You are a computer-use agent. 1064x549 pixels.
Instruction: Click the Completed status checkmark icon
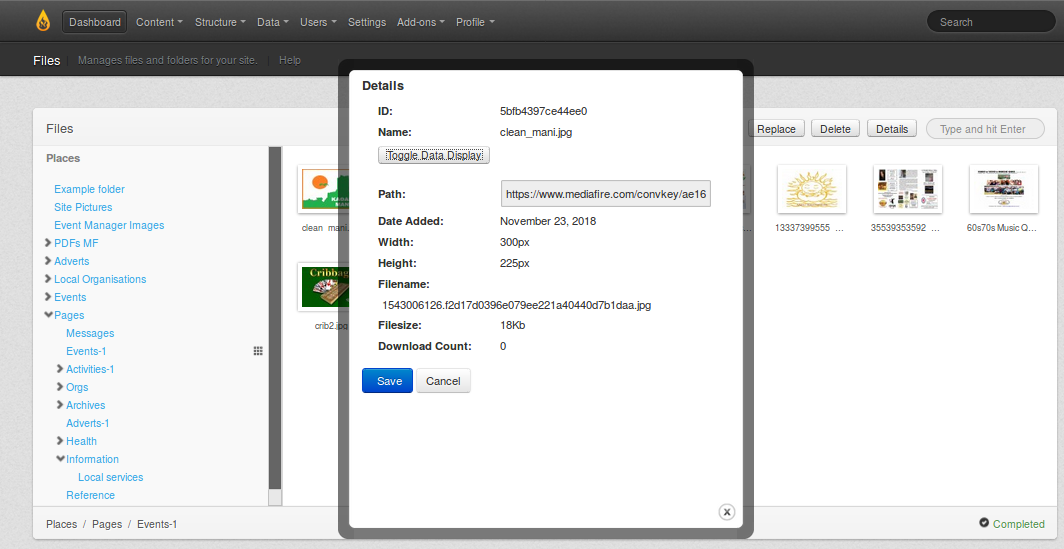[984, 523]
